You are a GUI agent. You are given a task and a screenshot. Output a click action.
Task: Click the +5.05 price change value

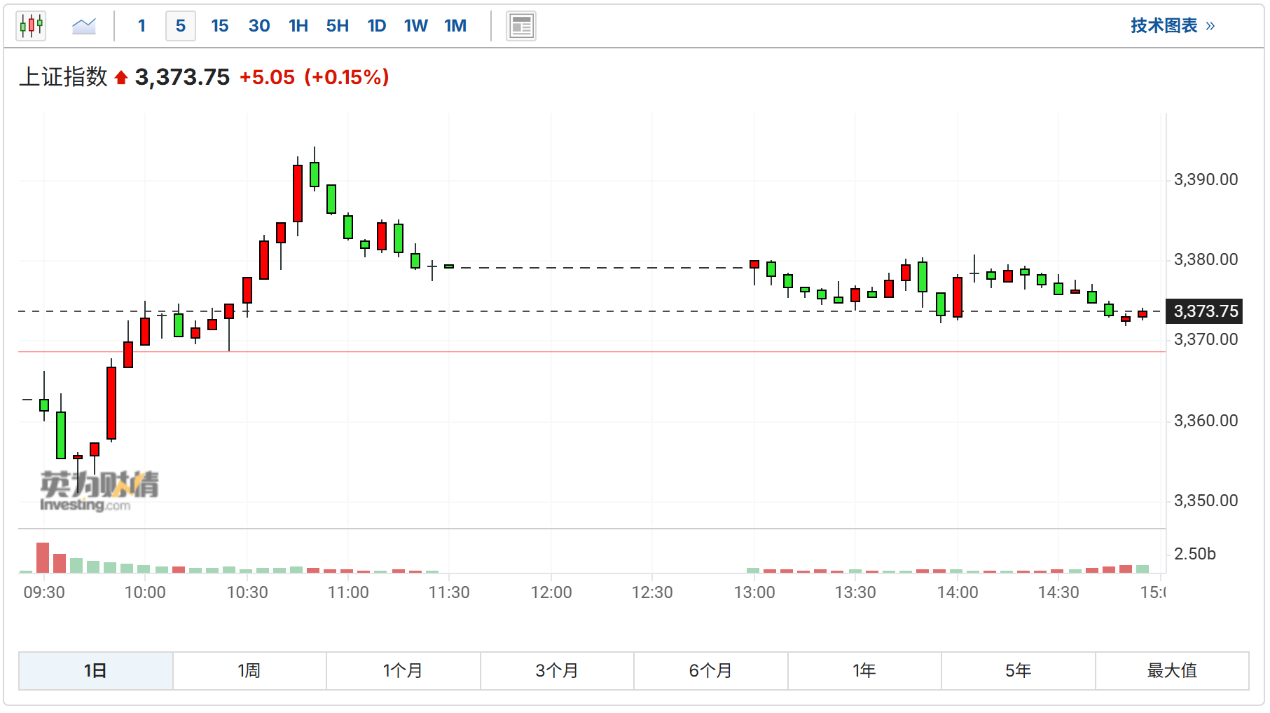(267, 77)
